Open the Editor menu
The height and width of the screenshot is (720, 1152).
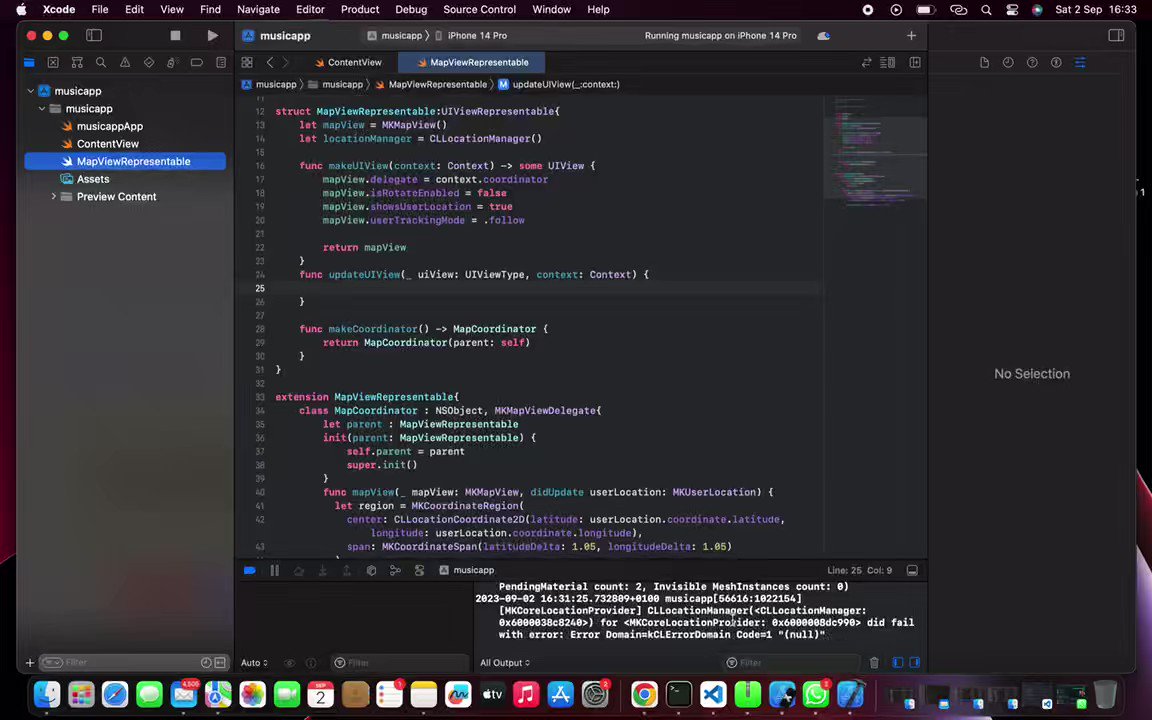[x=310, y=10]
